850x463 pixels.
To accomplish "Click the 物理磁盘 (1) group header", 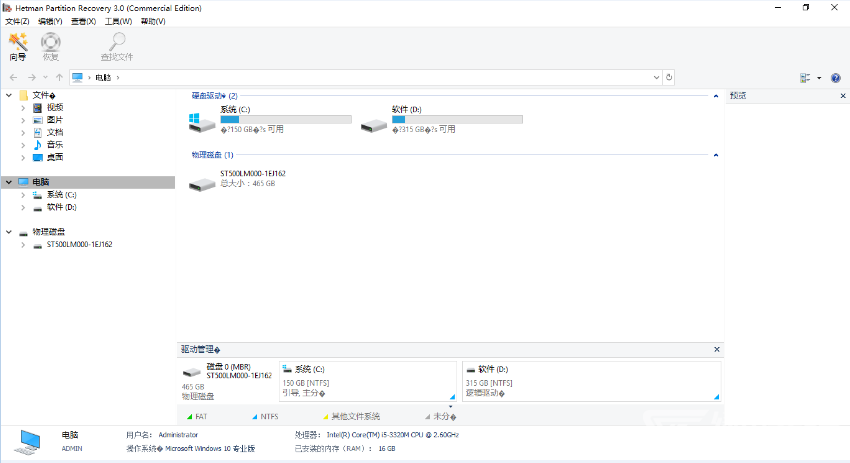I will point(212,155).
